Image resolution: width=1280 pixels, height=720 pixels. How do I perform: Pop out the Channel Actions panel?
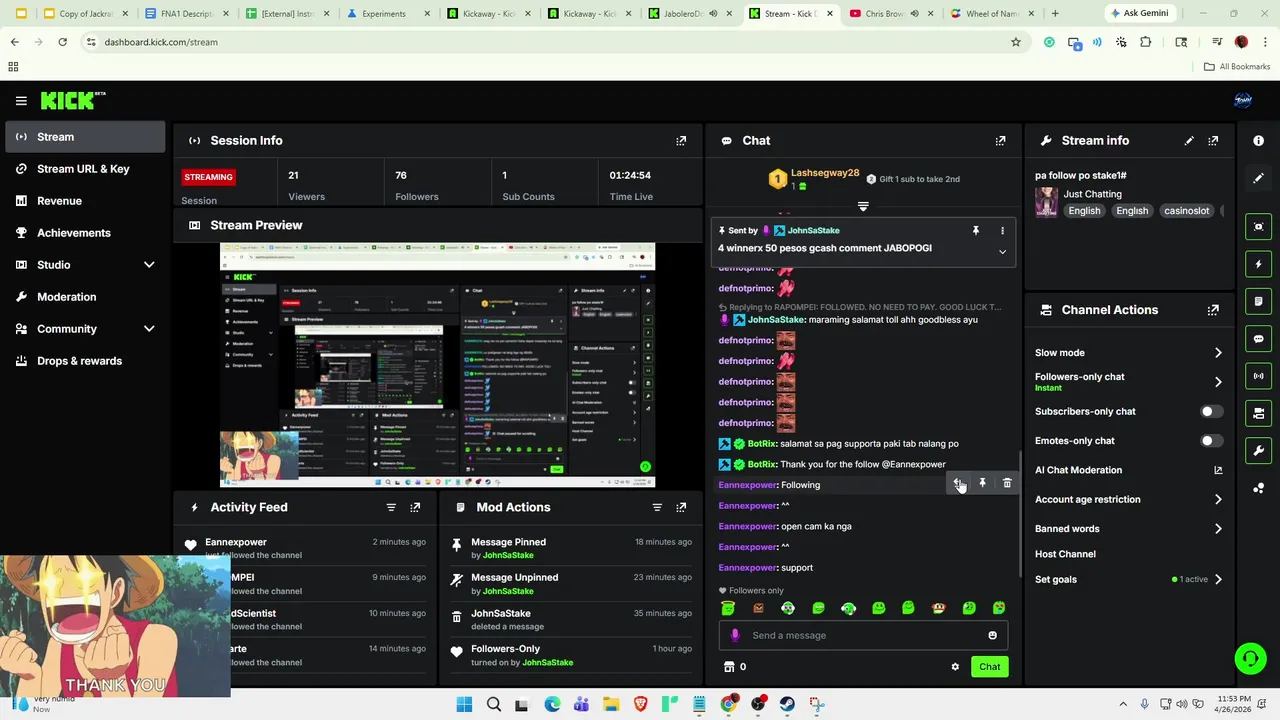(1213, 310)
